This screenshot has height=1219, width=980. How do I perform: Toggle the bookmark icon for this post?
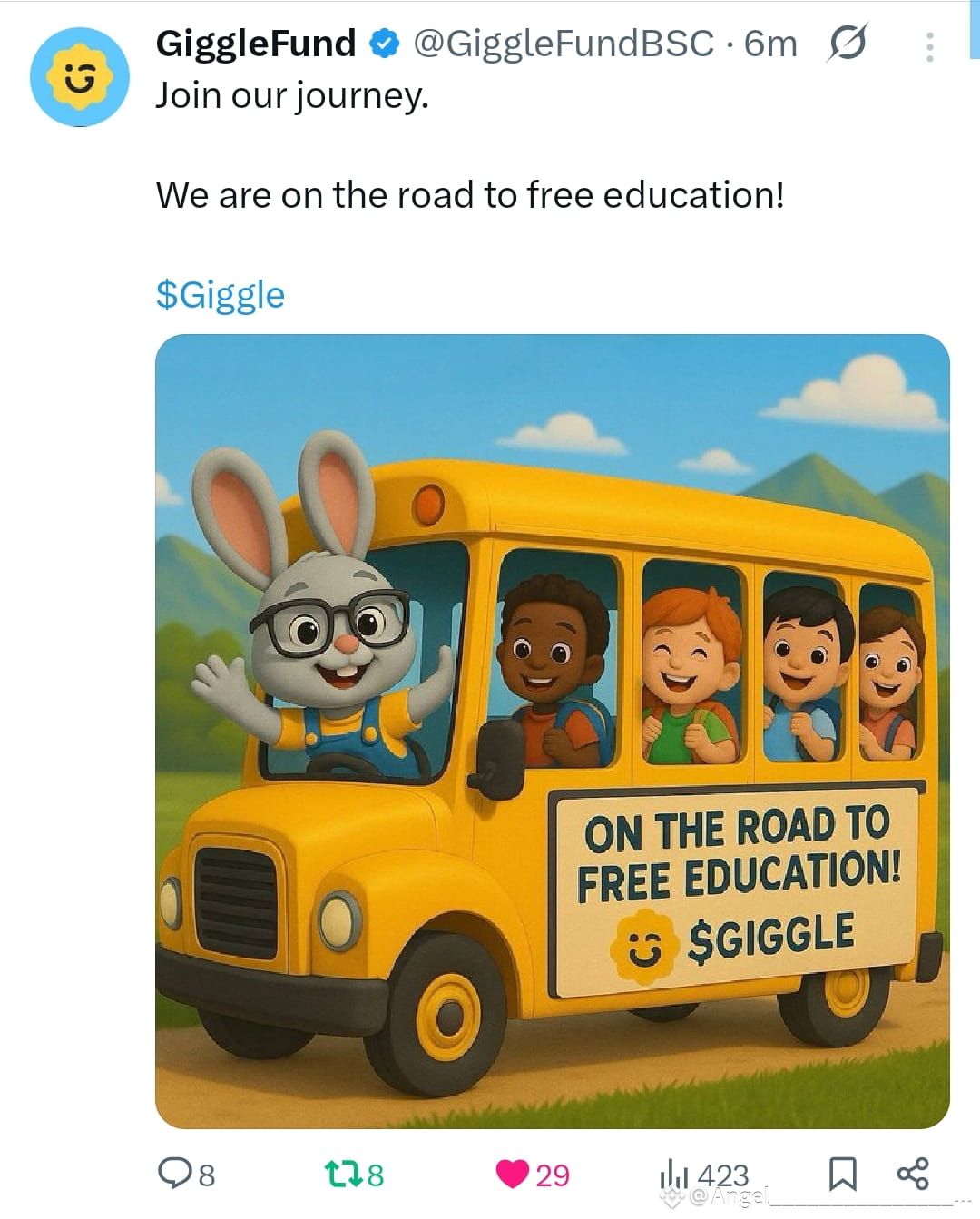coord(843,1174)
